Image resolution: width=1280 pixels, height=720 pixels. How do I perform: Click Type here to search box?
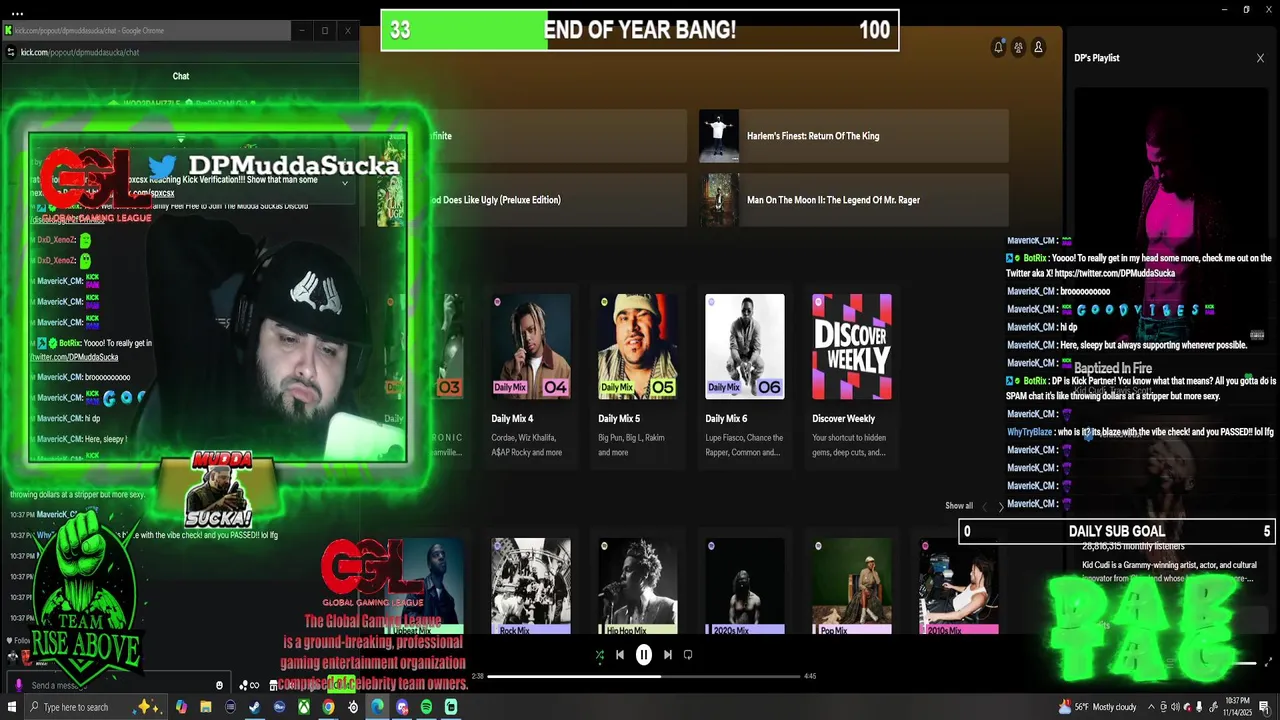pyautogui.click(x=95, y=707)
